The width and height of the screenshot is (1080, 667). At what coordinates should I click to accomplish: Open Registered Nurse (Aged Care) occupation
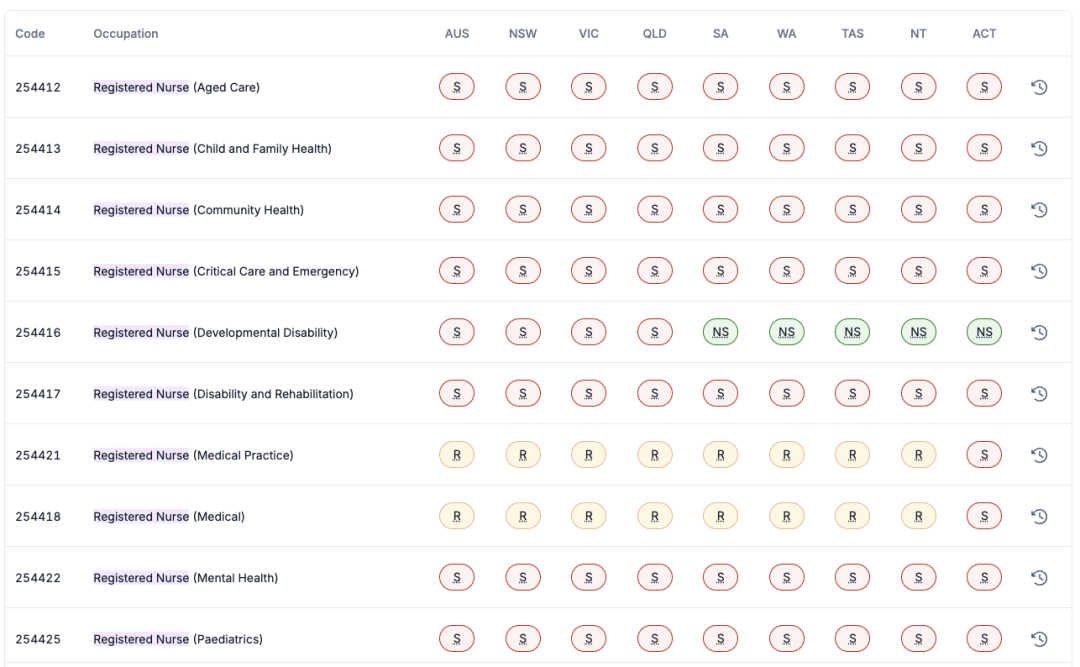176,87
